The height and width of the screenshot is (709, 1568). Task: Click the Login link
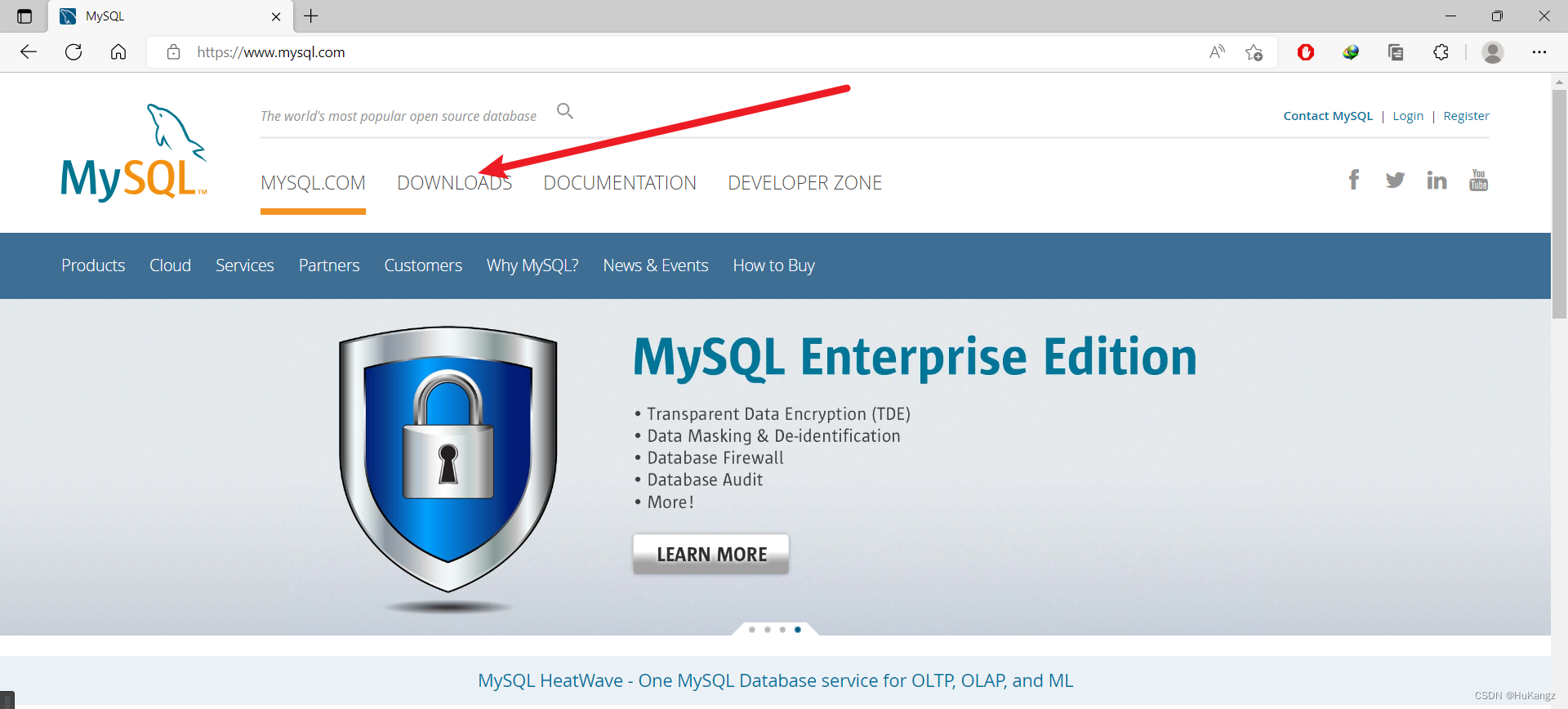click(1408, 116)
